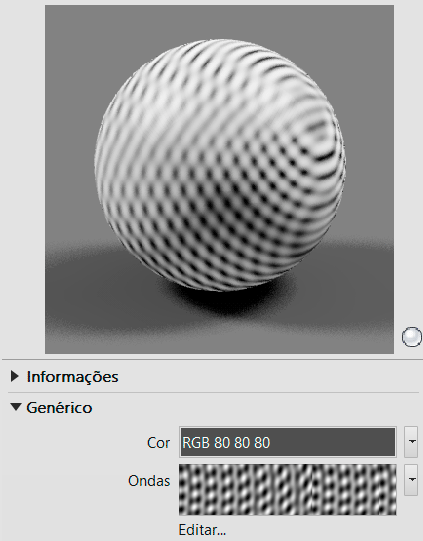Click the empty area right of Editar...

(311, 530)
